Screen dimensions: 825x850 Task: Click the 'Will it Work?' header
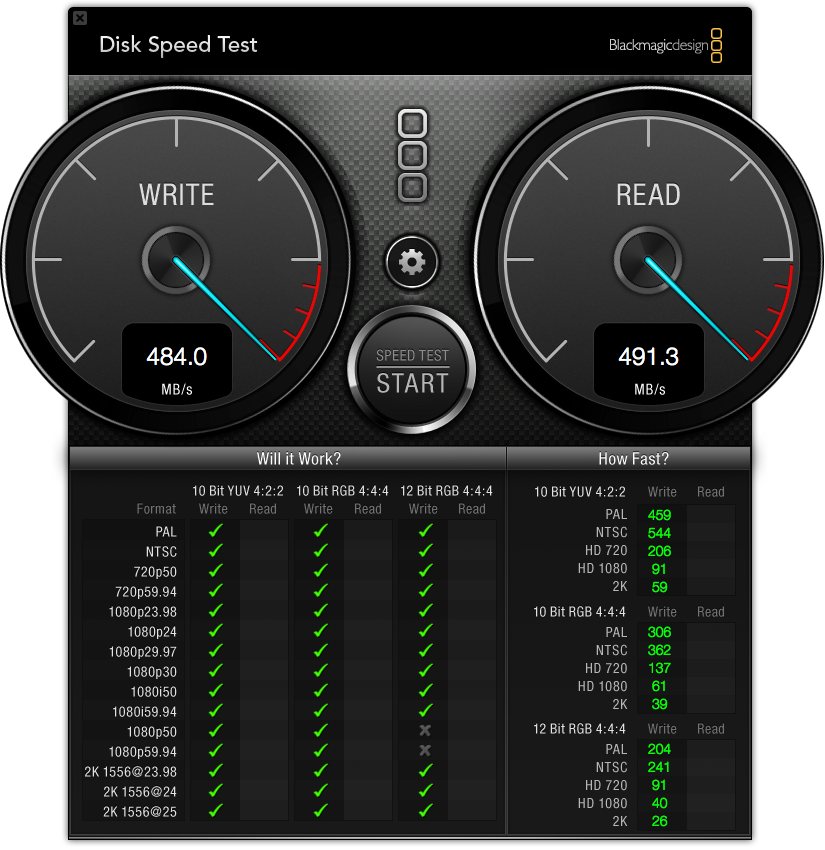pos(299,459)
